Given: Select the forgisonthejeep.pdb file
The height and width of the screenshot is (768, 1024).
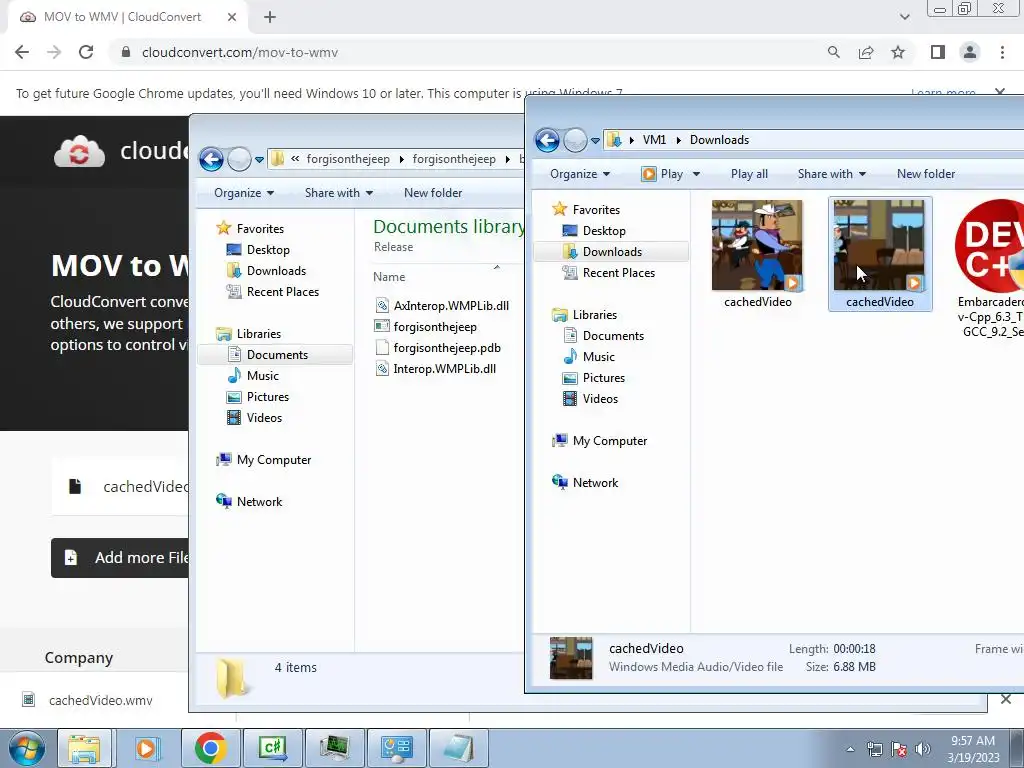Looking at the screenshot, I should tap(447, 347).
